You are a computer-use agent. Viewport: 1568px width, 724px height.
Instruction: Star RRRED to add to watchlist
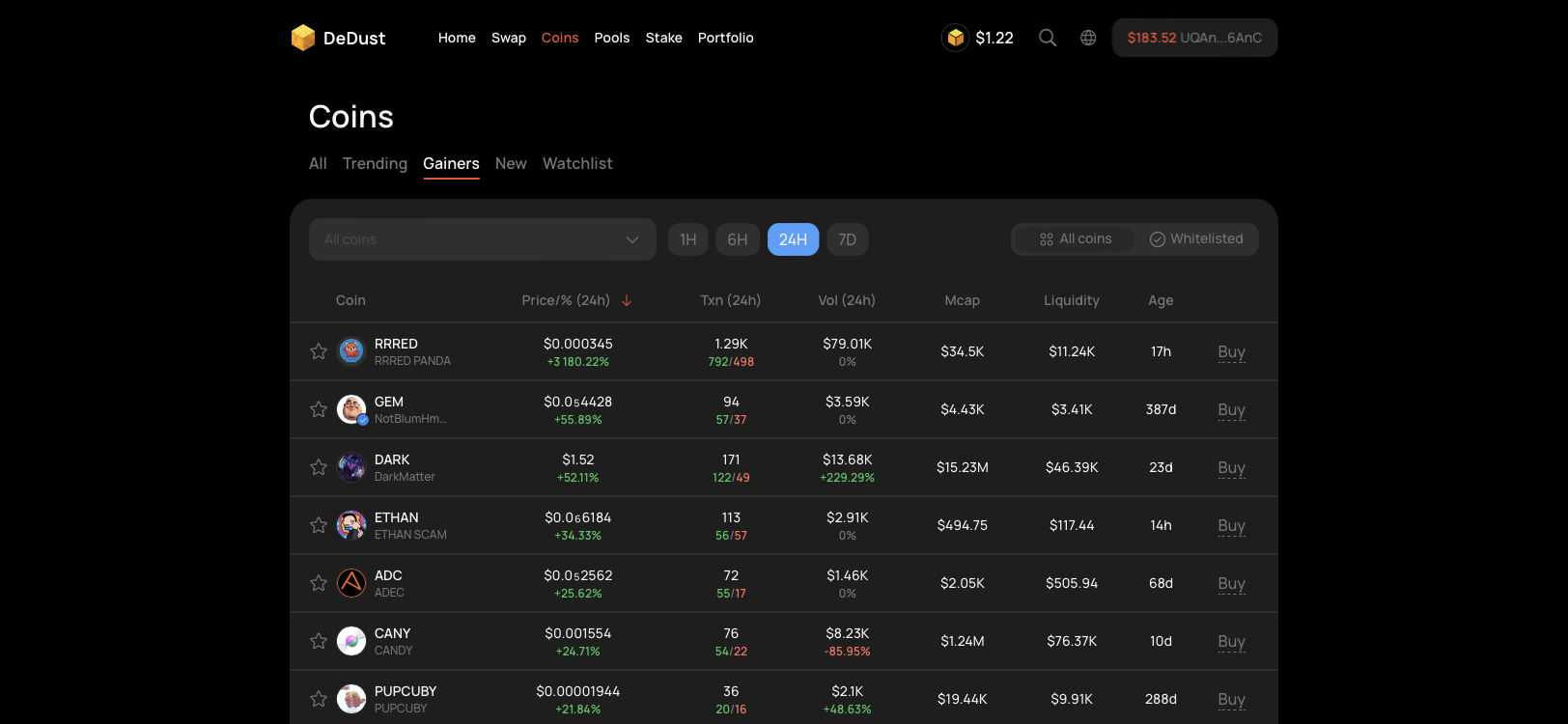pos(319,351)
